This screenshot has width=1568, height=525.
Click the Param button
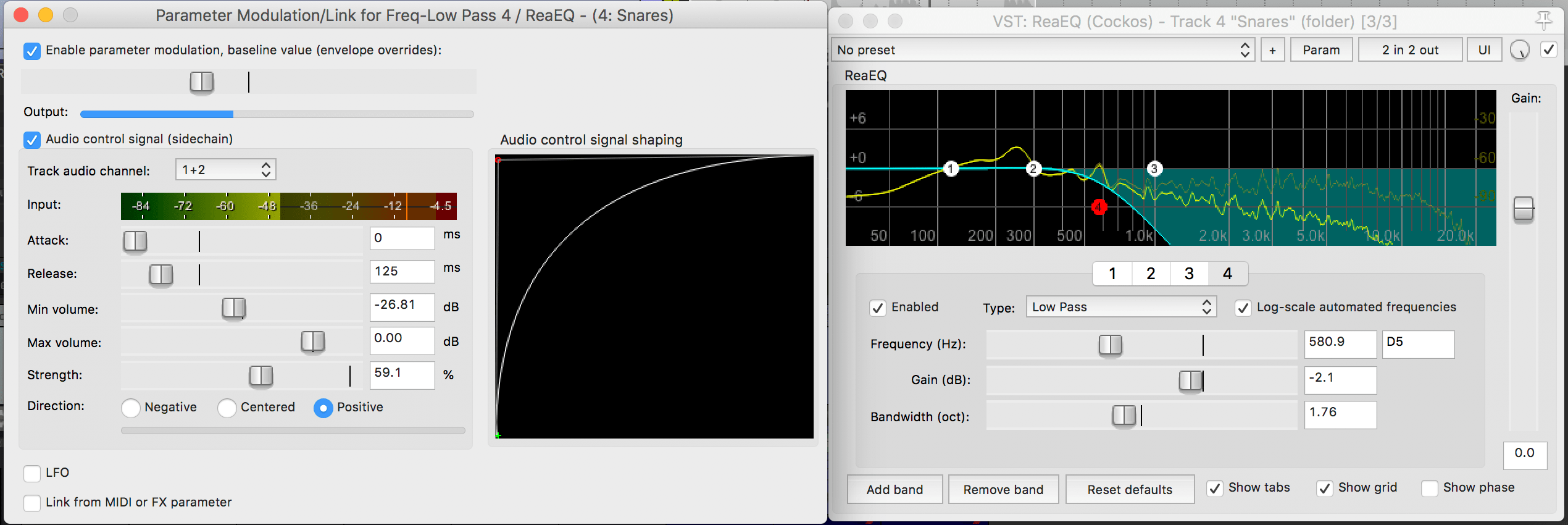point(1321,50)
